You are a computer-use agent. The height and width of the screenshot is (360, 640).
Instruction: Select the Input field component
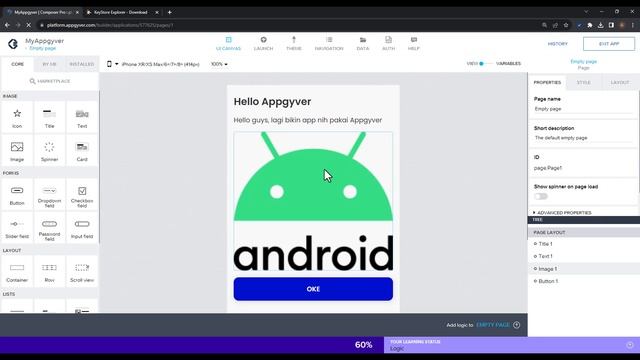coord(82,228)
